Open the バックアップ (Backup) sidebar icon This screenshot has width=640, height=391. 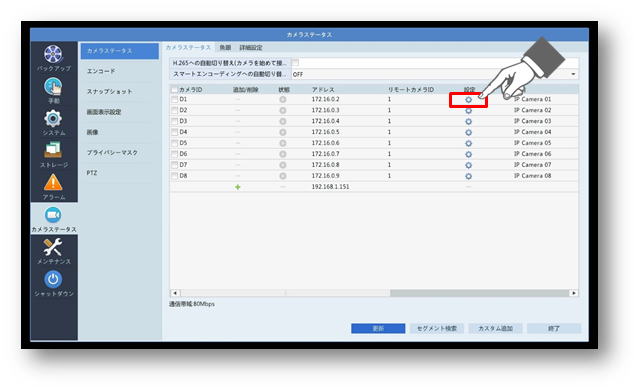coord(53,54)
